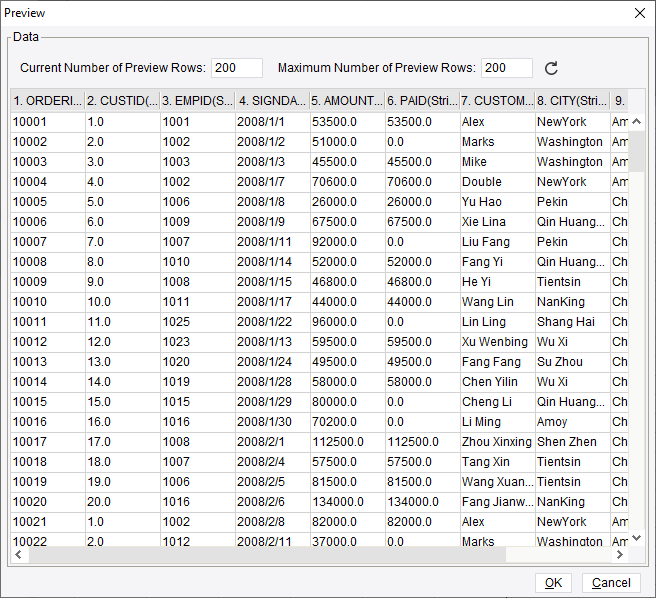Image resolution: width=656 pixels, height=598 pixels.
Task: Click sign date cell 2008/2/8
Action: tap(272, 522)
